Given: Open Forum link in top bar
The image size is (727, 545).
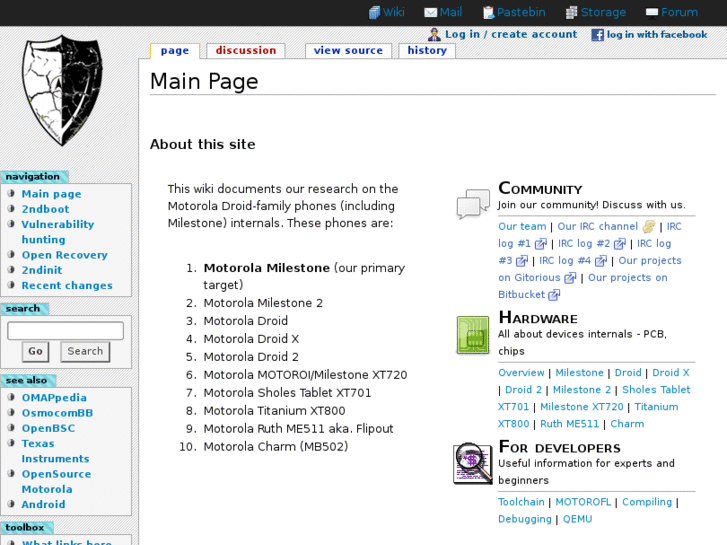Looking at the screenshot, I should [x=679, y=13].
